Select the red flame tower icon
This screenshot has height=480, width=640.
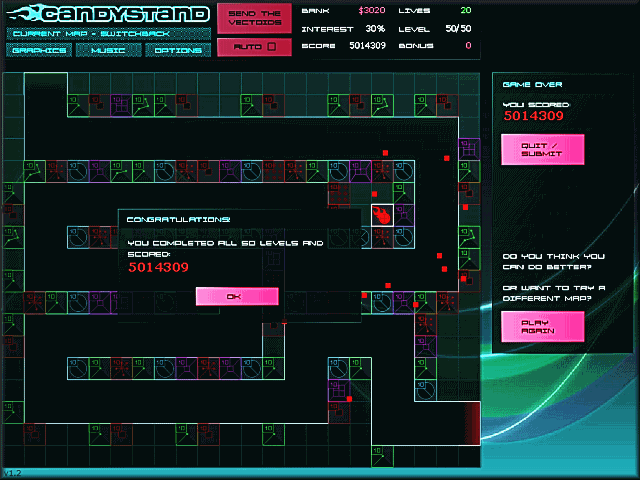[x=381, y=214]
